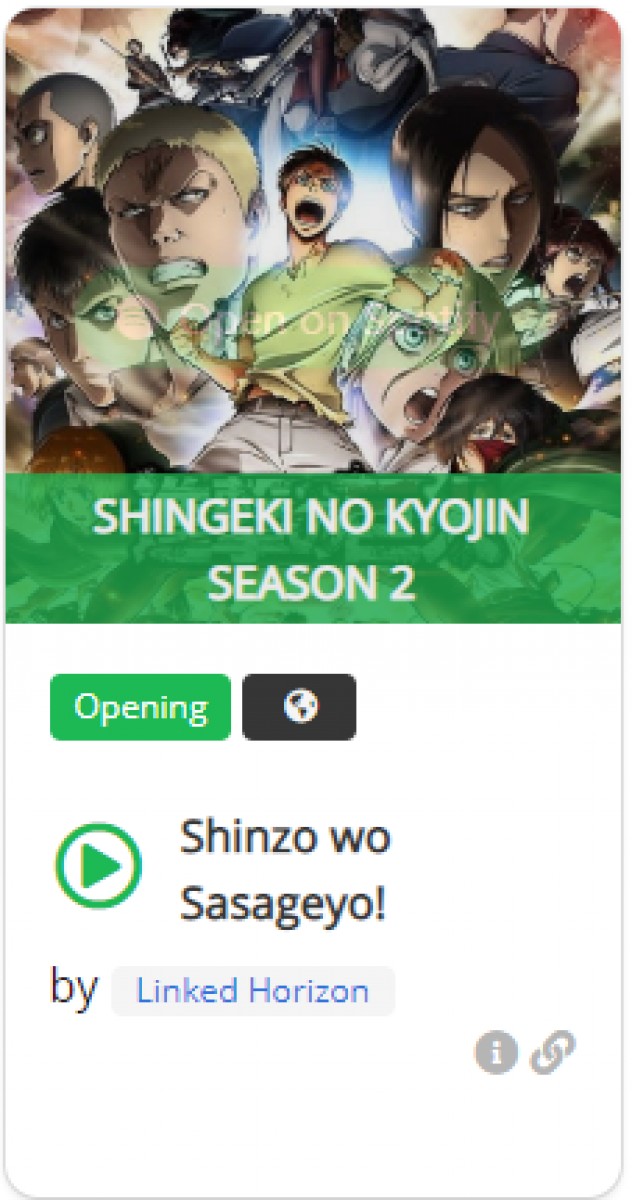Click the dark badge with globe symbol
The height and width of the screenshot is (1200, 632).
coord(300,707)
